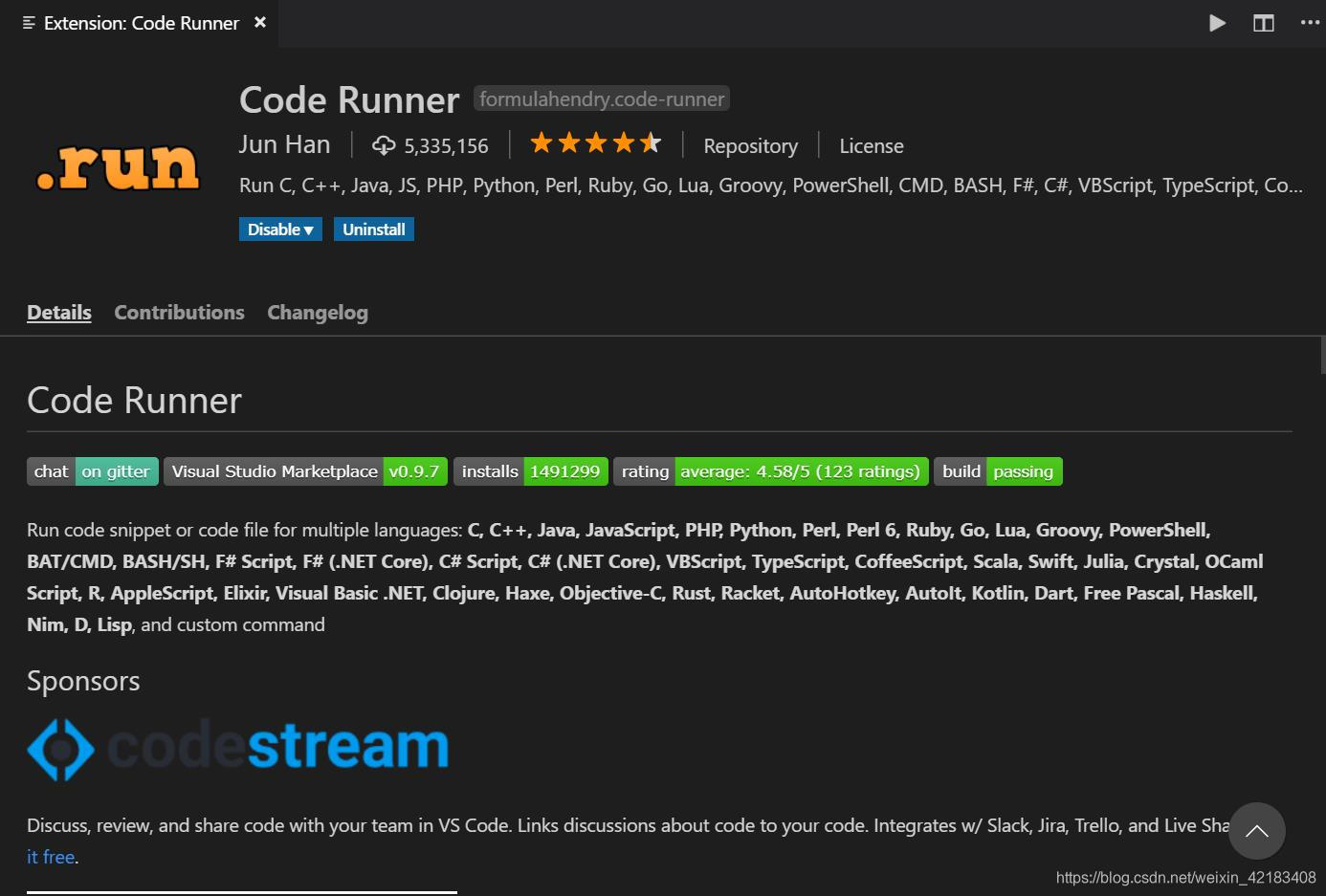This screenshot has width=1326, height=896.
Task: Switch to the Details tab
Action: 59,313
